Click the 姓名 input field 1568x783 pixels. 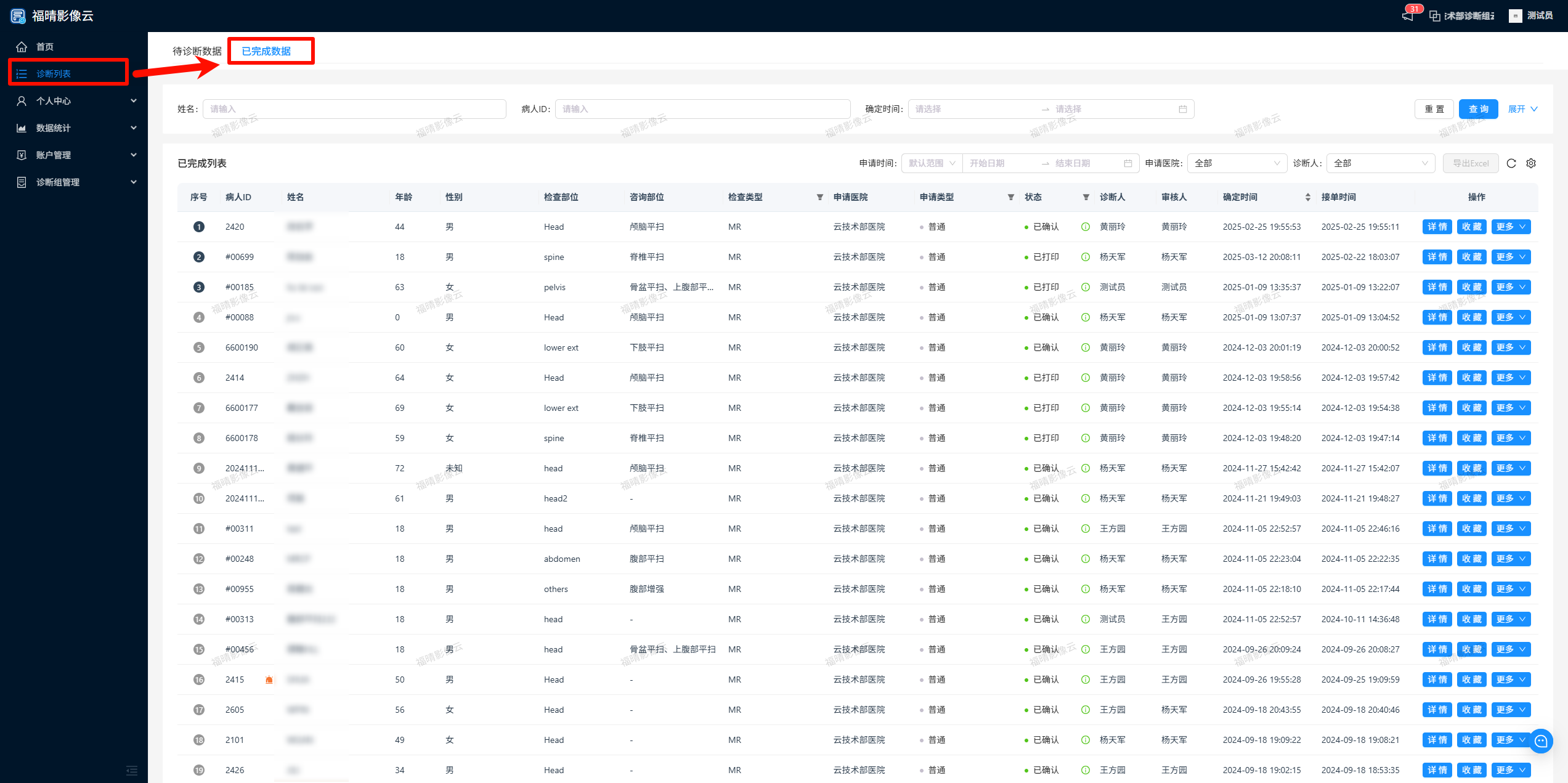tap(354, 109)
